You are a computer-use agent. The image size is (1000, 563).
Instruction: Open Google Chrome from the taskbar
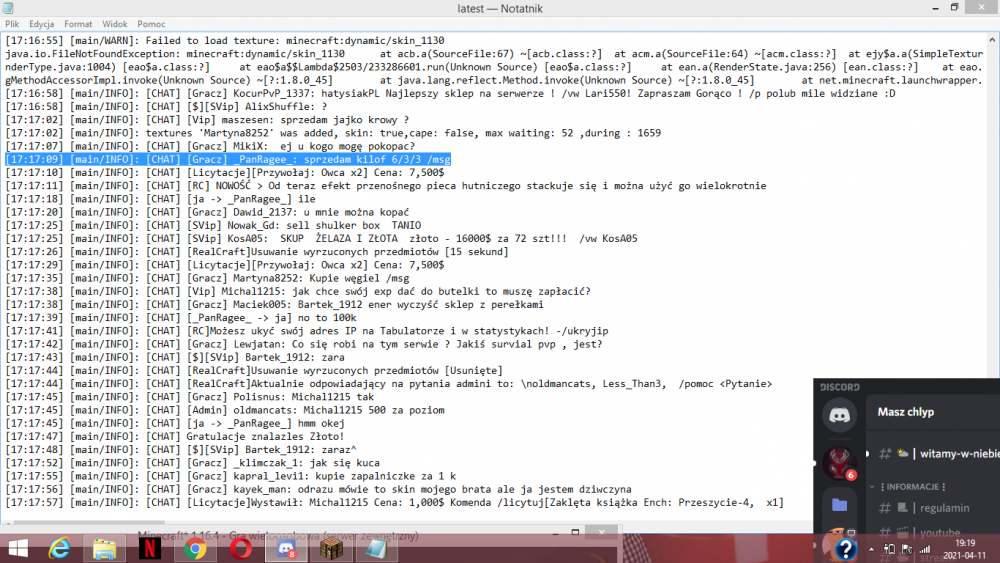(195, 547)
